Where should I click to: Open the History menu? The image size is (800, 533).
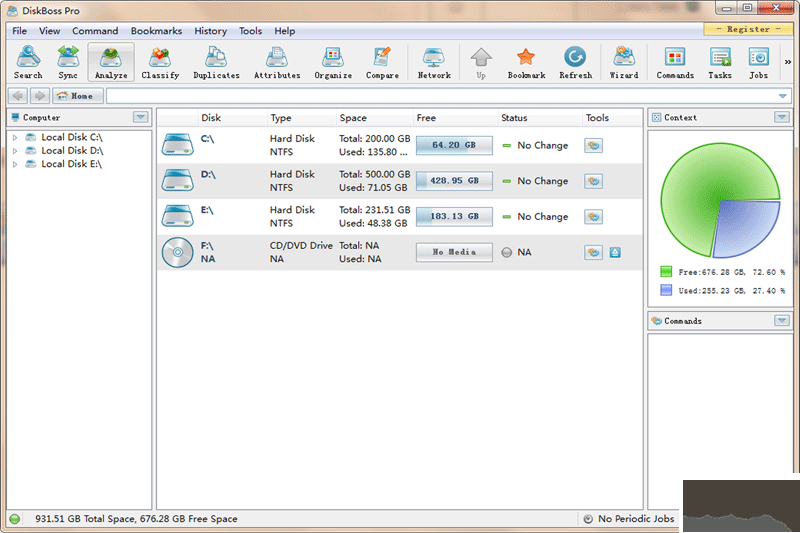(210, 31)
